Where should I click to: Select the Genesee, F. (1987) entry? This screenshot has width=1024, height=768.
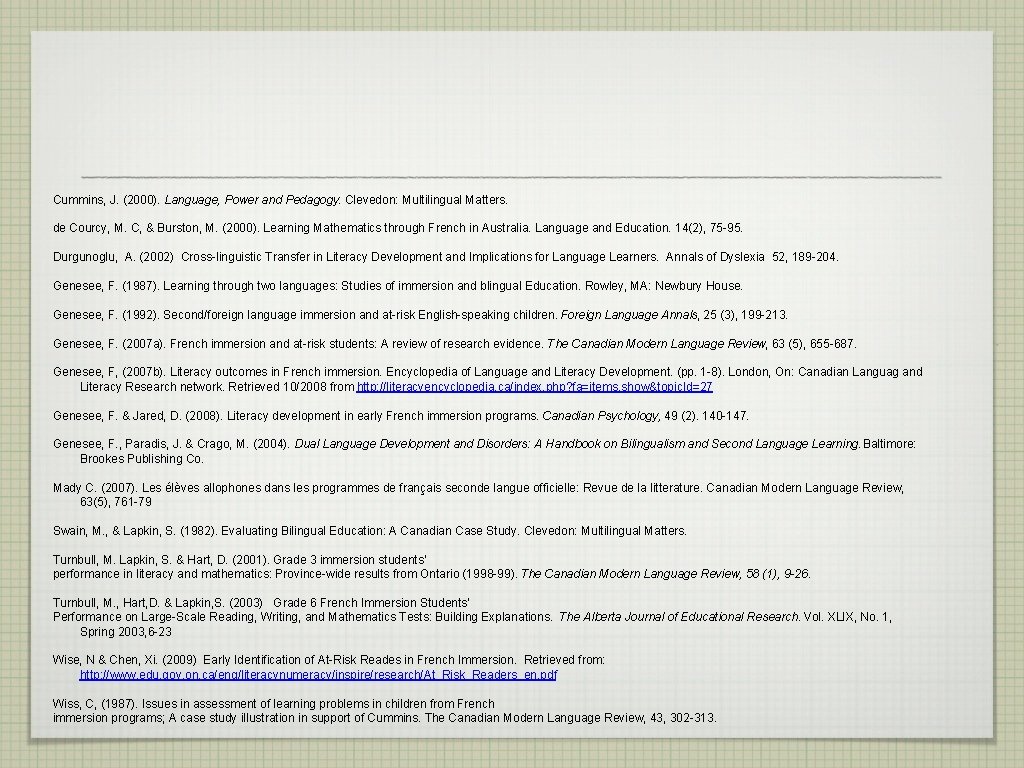click(x=398, y=285)
